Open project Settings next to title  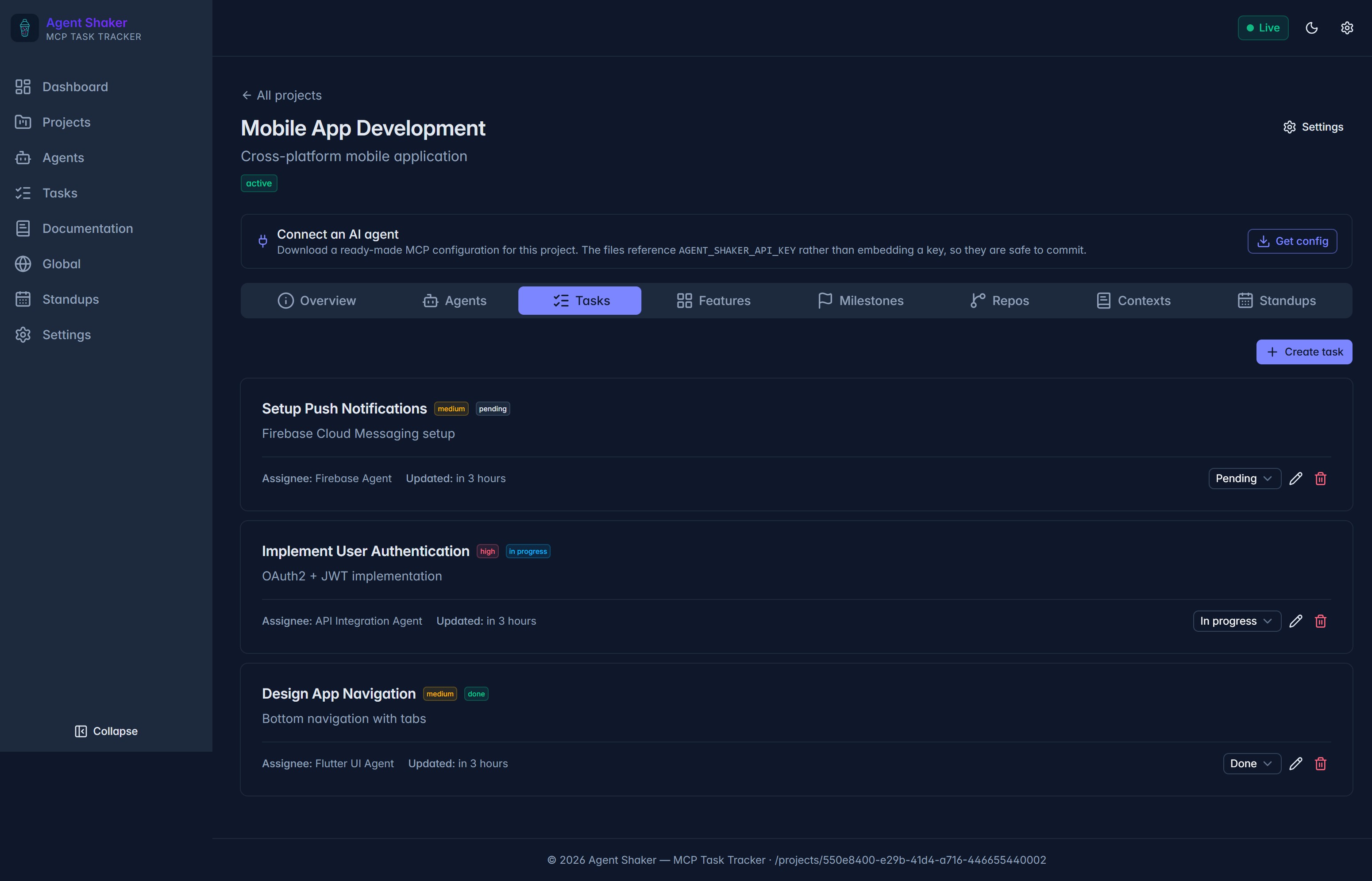coord(1313,127)
